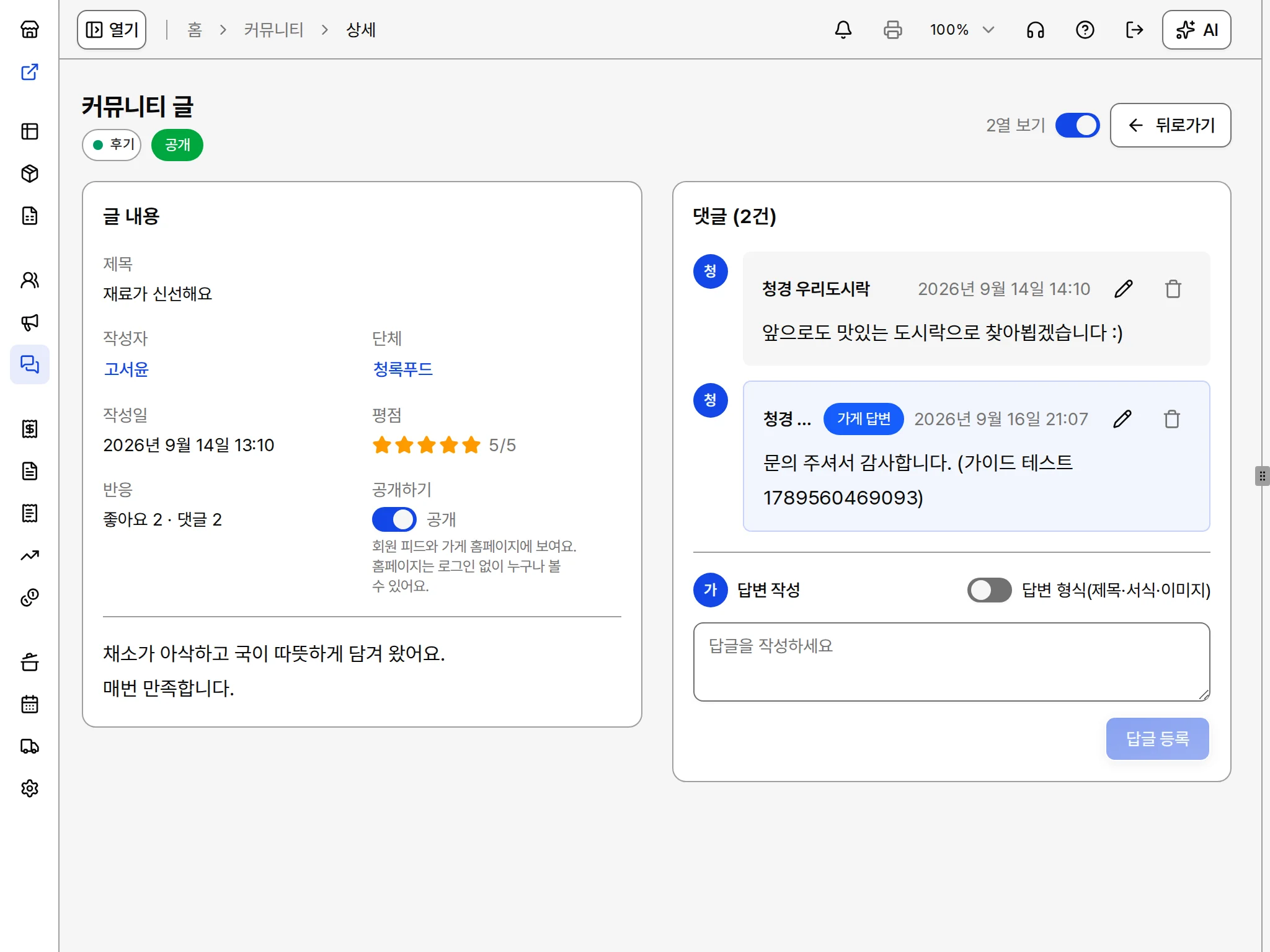This screenshot has height=952, width=1270.
Task: Focus the 답글을 작성하세요 text field
Action: pos(951,662)
